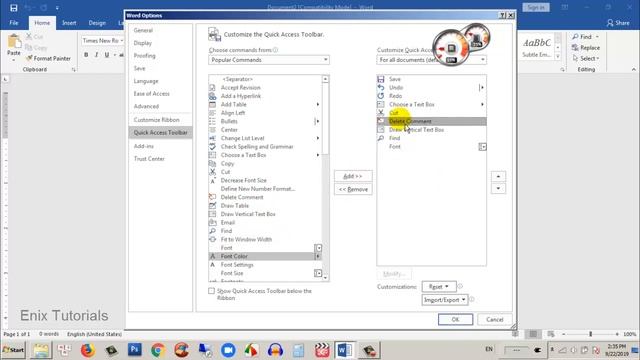Click the Find icon in Editing group

click(576, 37)
